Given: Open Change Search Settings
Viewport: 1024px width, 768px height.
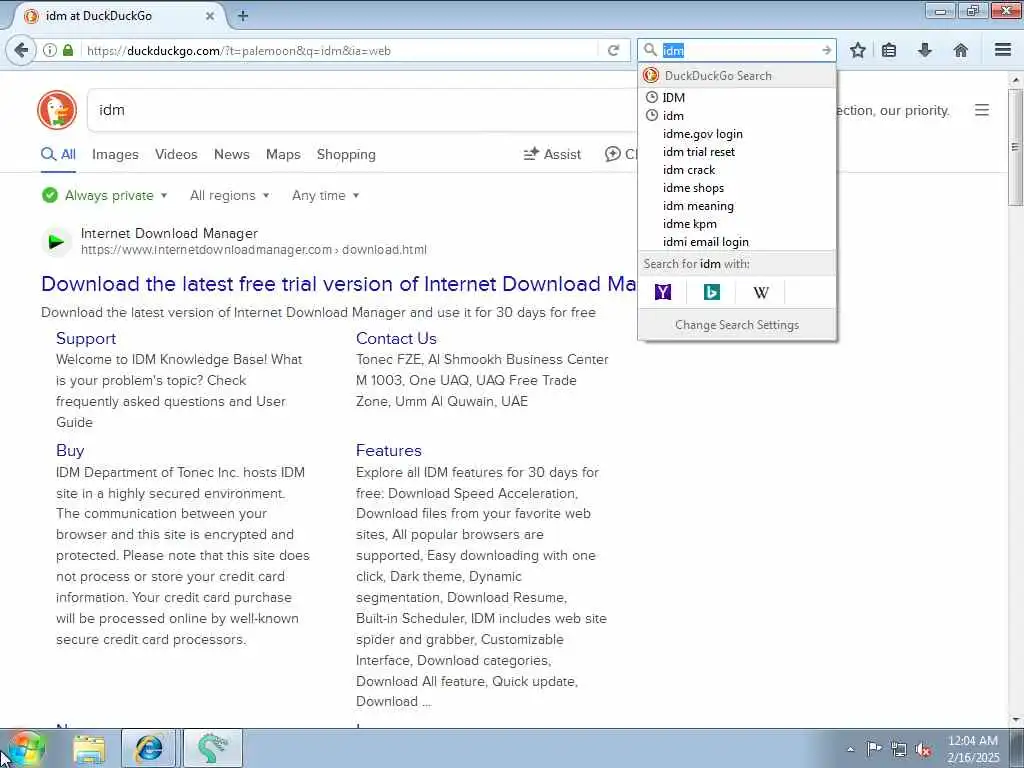Looking at the screenshot, I should [737, 325].
